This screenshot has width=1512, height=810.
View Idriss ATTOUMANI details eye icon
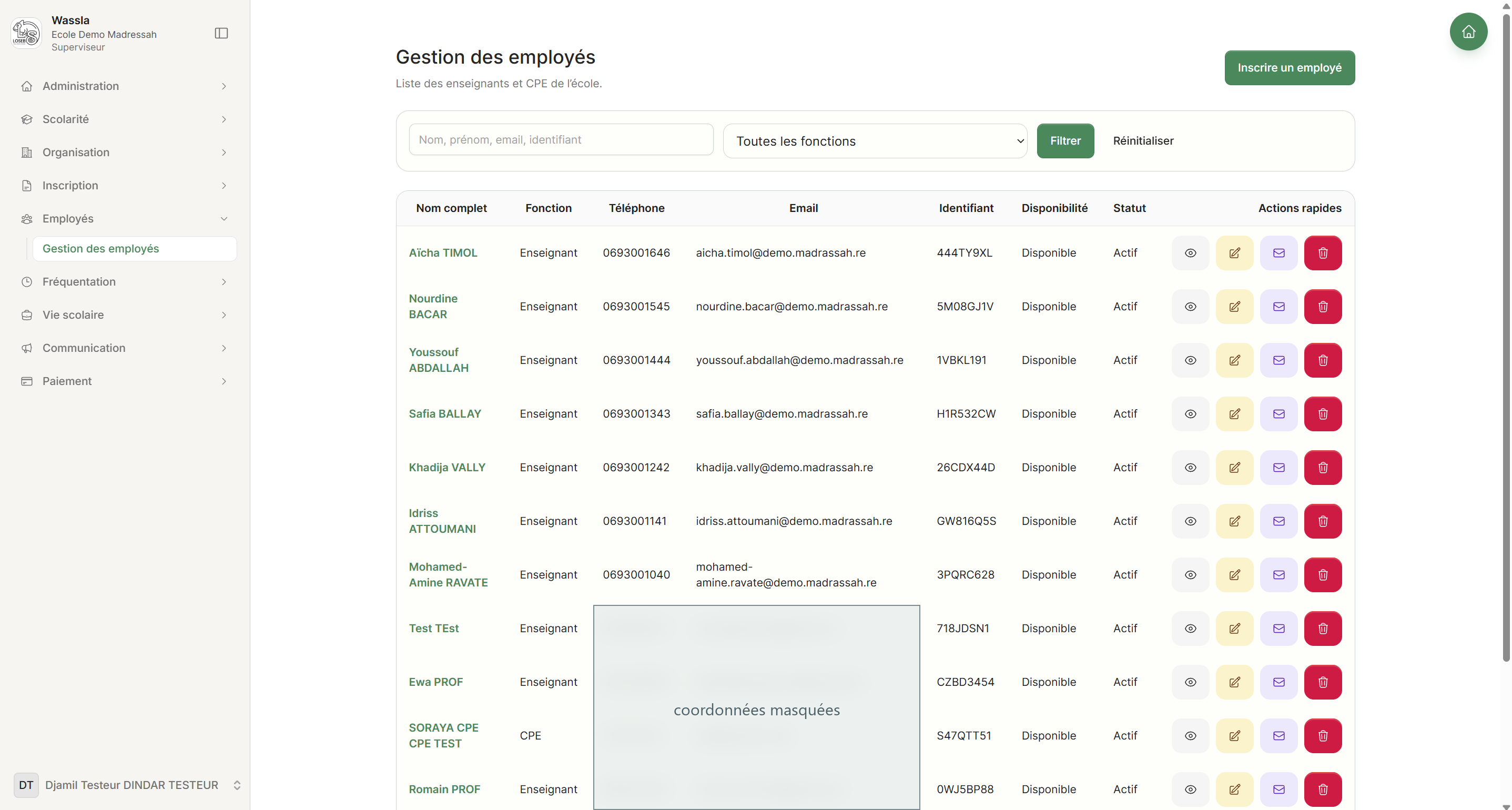(x=1190, y=521)
